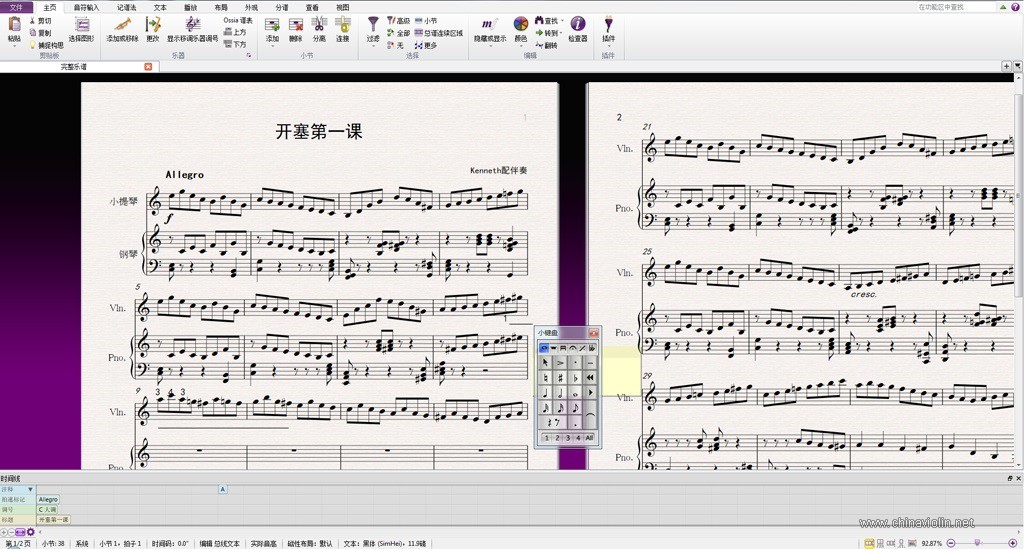Click the Color wheel icon
The width and height of the screenshot is (1024, 549).
520,24
